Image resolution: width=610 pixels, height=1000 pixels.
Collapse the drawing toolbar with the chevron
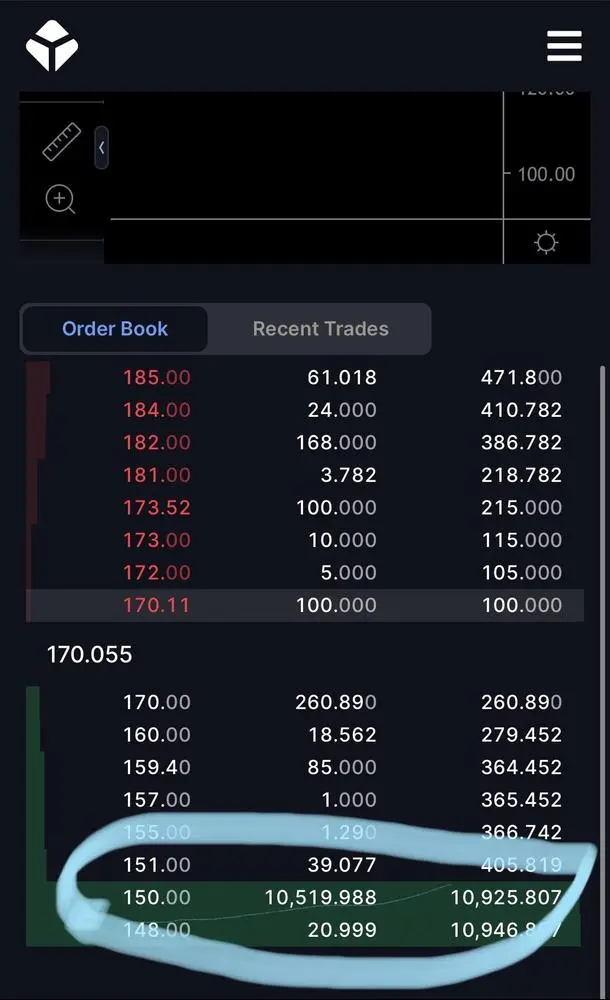(x=101, y=147)
